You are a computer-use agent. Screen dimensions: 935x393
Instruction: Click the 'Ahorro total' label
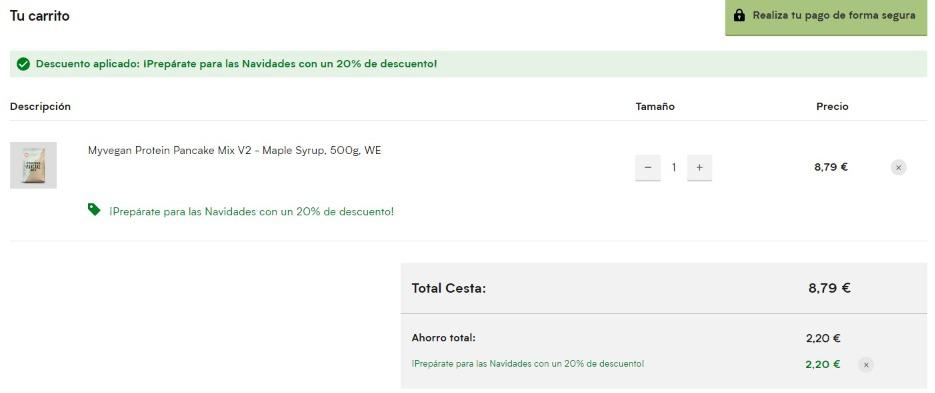[444, 338]
